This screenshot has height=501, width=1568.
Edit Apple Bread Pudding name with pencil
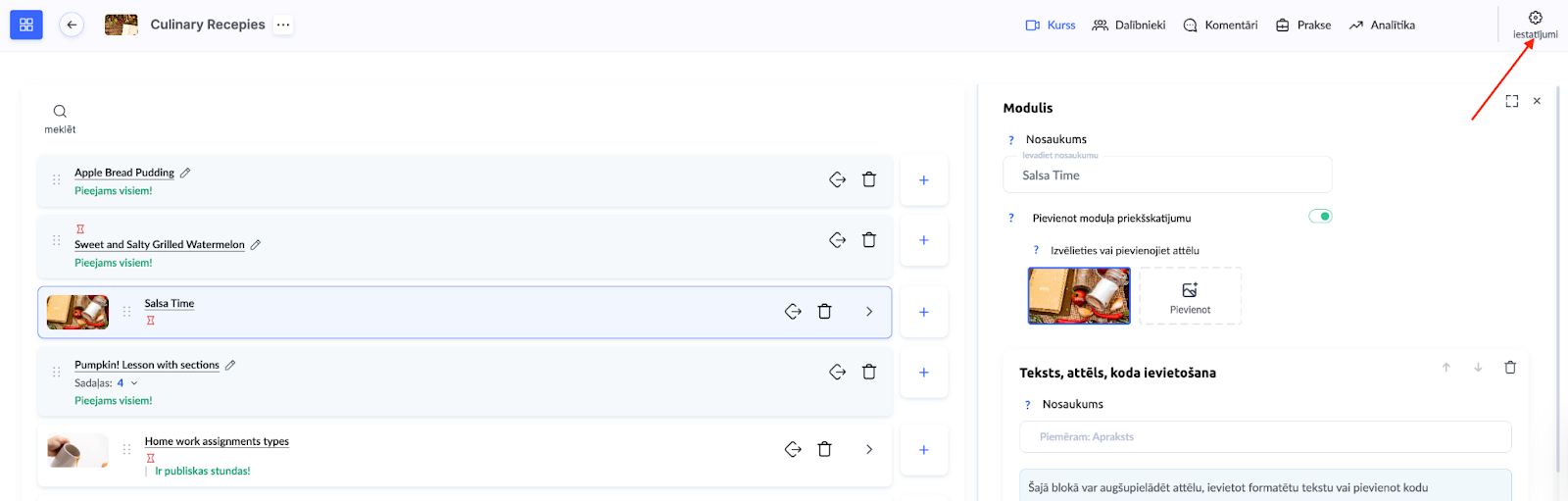[185, 173]
